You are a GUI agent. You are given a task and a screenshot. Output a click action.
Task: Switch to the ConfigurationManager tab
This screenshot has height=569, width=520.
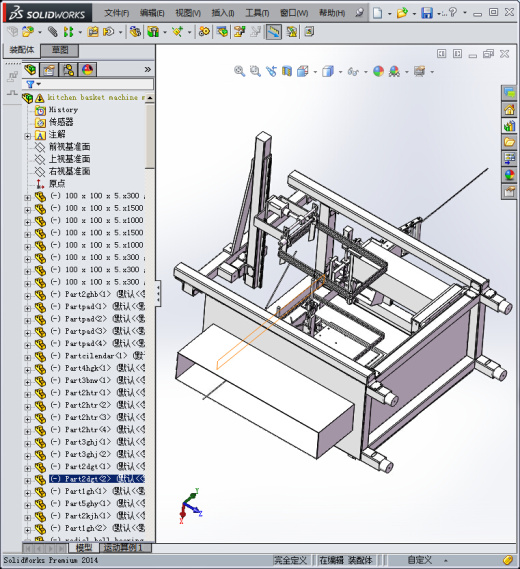pos(68,70)
